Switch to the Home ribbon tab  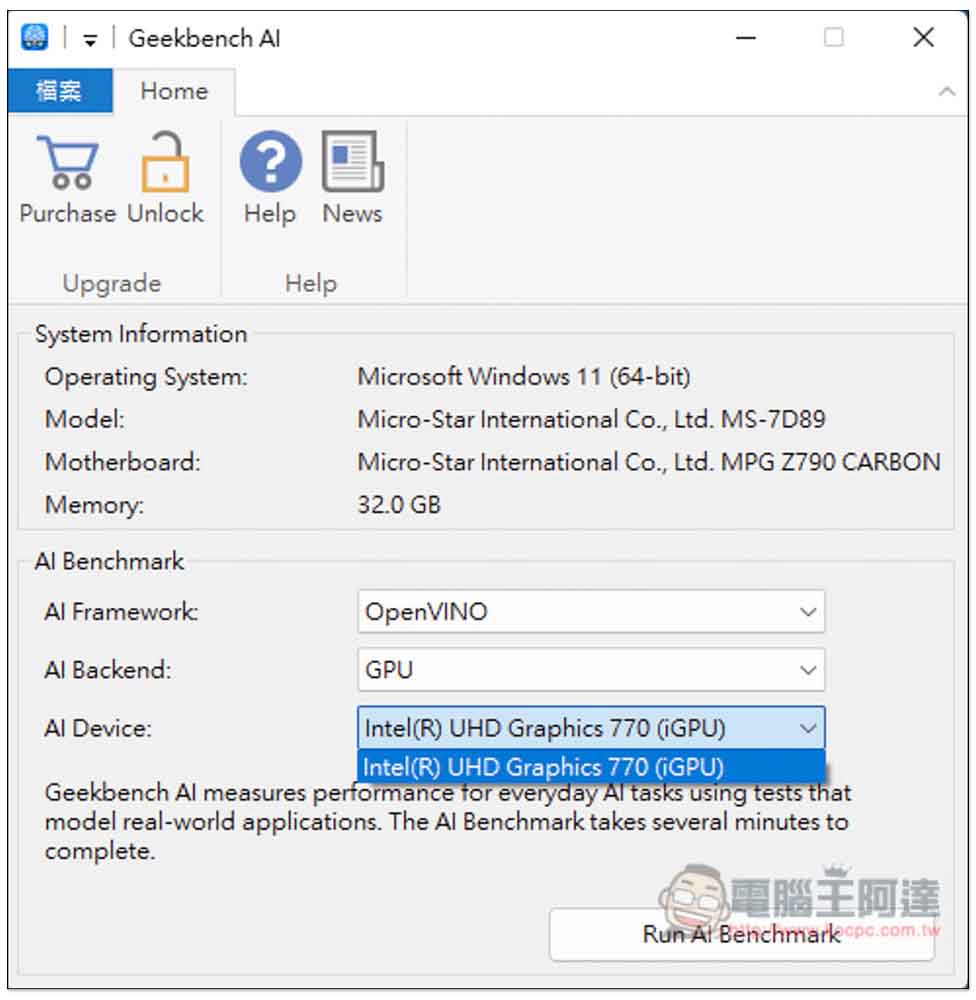point(174,91)
